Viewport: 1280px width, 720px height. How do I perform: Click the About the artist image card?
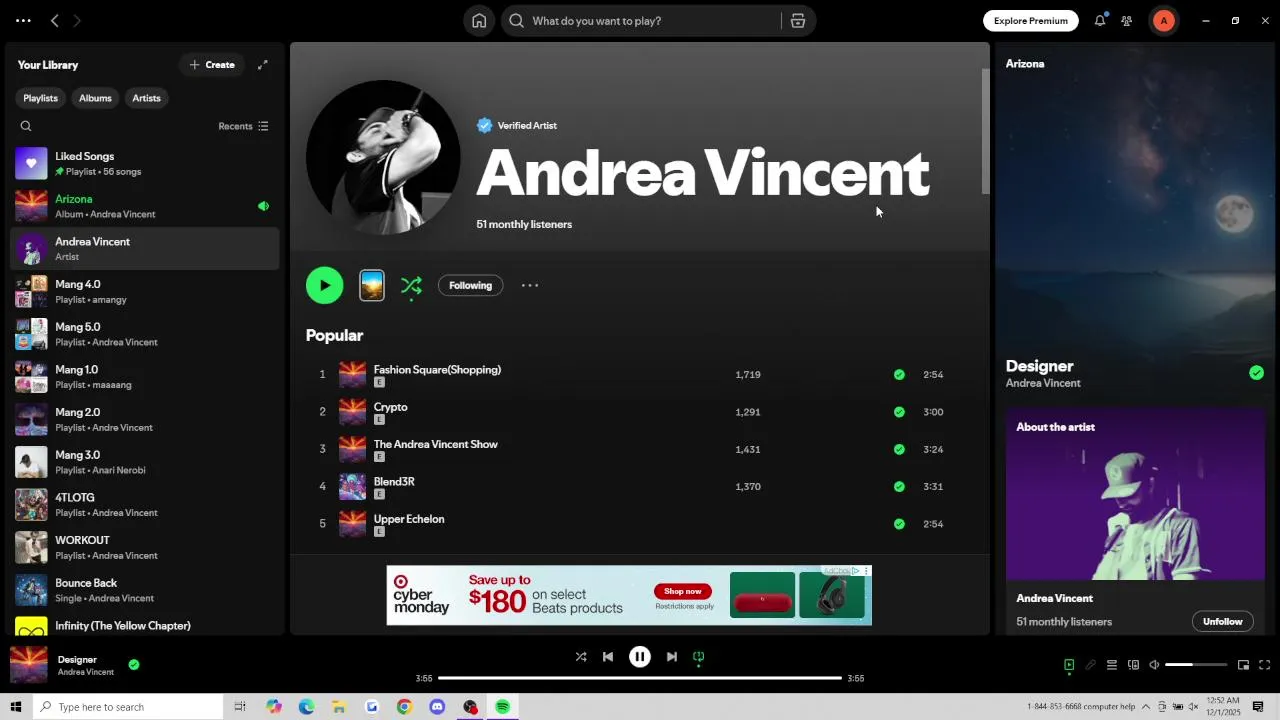[1135, 494]
